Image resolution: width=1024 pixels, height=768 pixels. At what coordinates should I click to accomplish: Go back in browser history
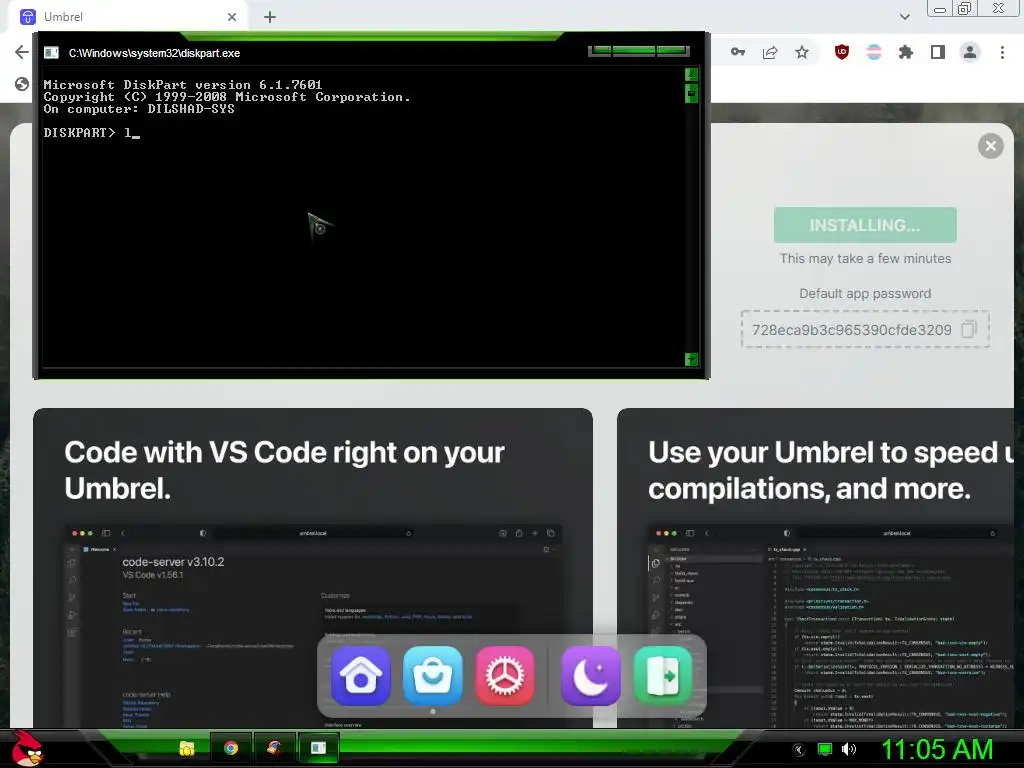(22, 52)
